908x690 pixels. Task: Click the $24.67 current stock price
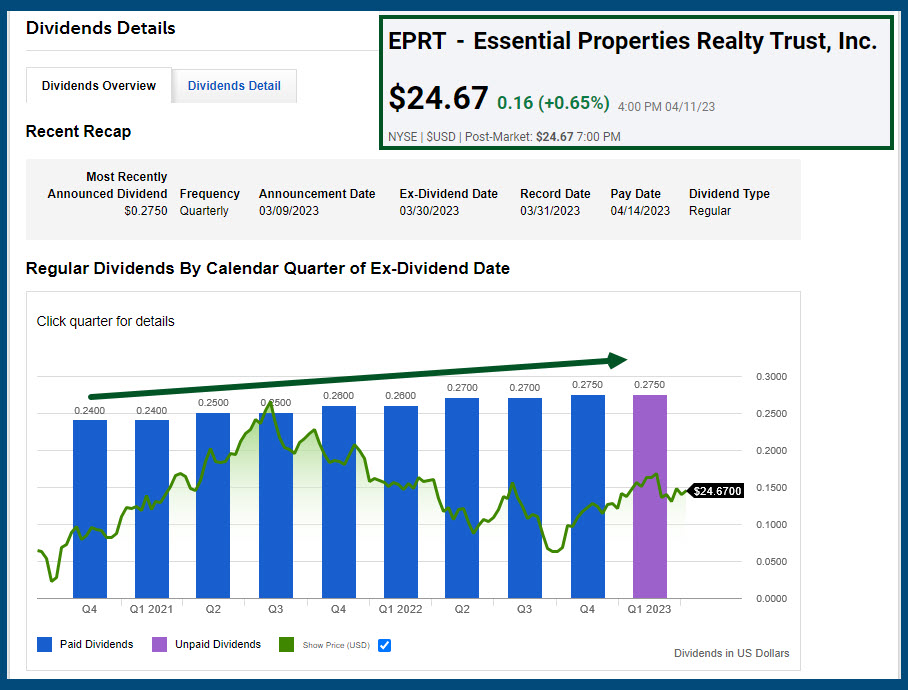(438, 99)
